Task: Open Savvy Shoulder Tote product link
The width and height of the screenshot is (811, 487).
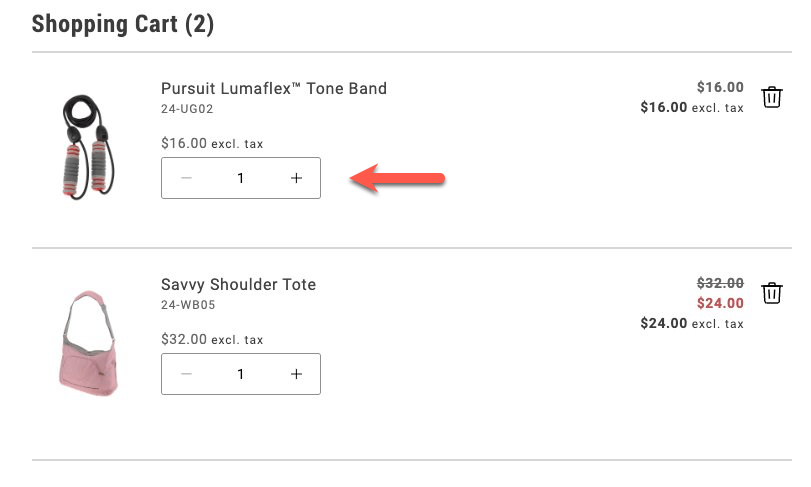Action: (x=238, y=284)
